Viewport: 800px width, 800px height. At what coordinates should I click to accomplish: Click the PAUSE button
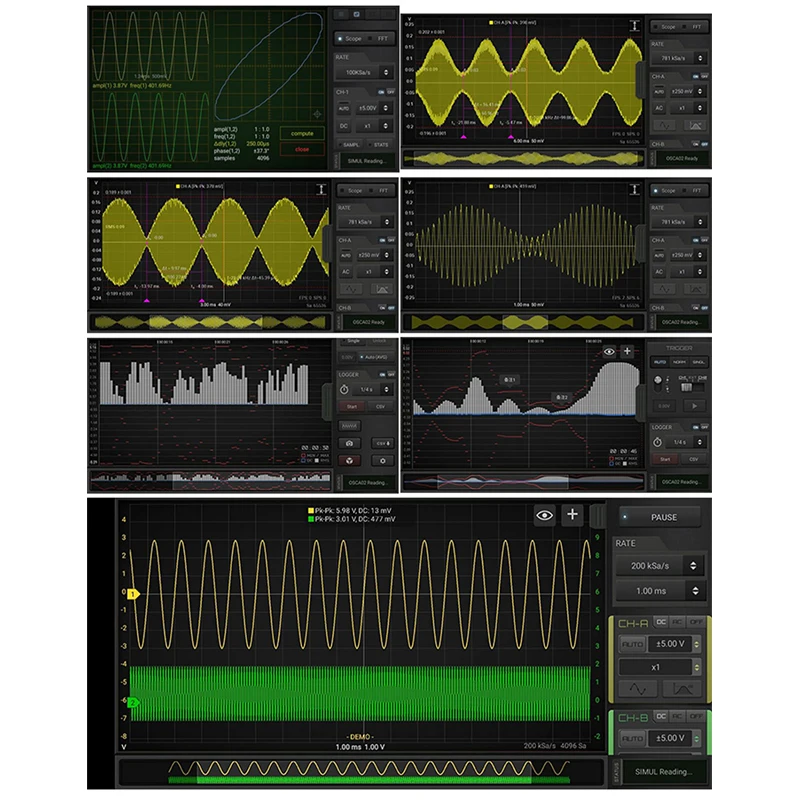point(659,517)
